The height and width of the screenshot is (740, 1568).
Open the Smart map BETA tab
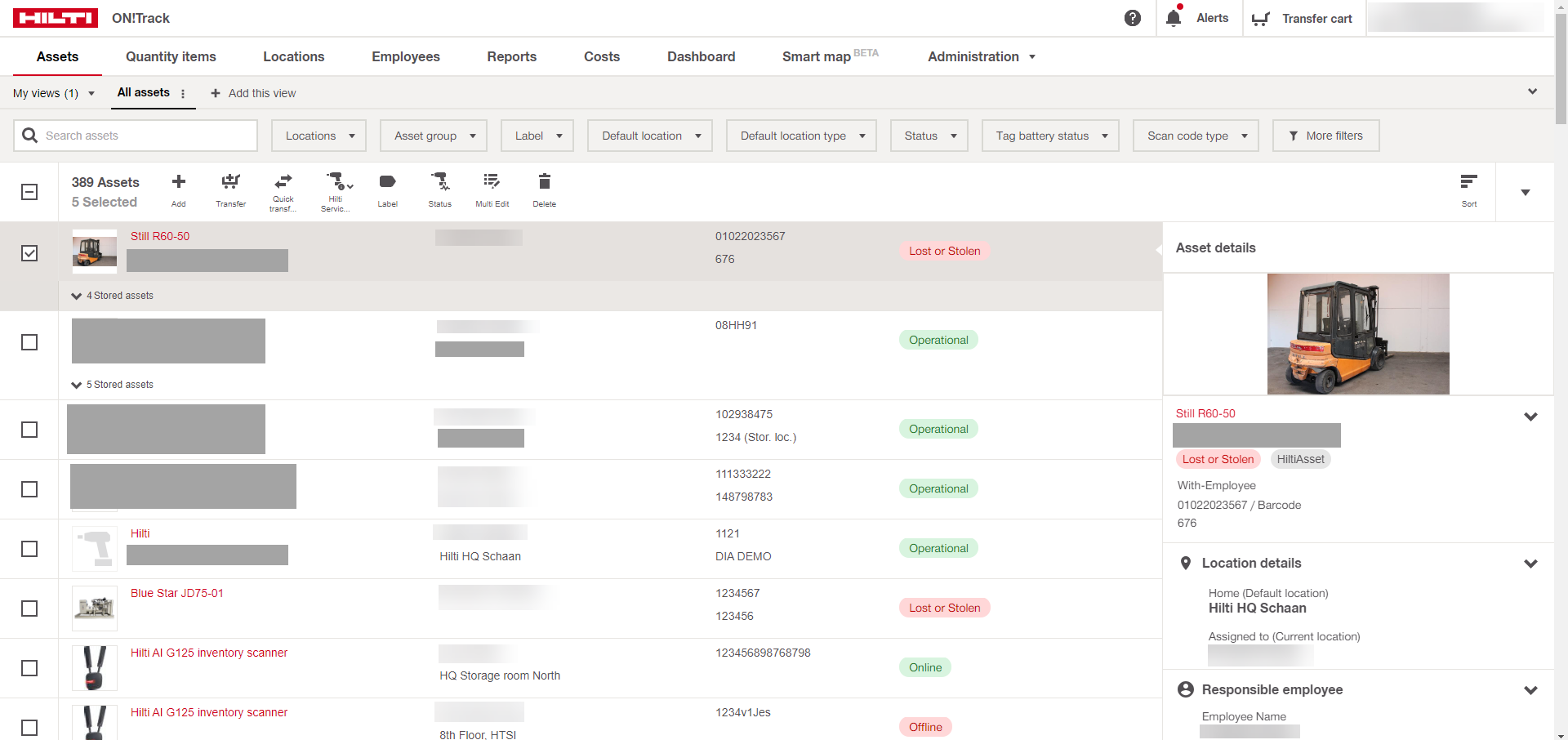(830, 56)
